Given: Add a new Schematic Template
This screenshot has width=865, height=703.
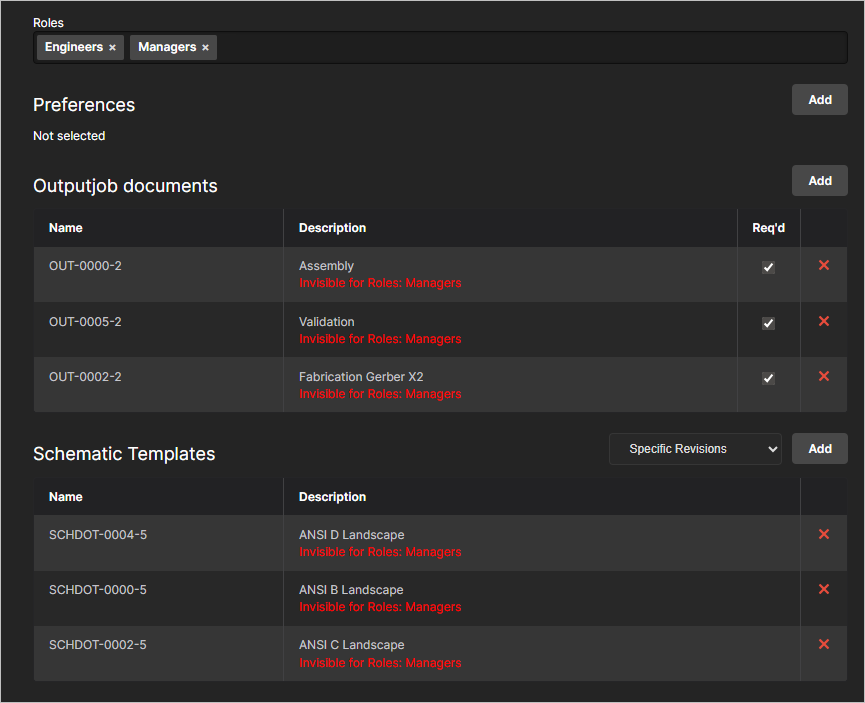Looking at the screenshot, I should click(x=820, y=449).
